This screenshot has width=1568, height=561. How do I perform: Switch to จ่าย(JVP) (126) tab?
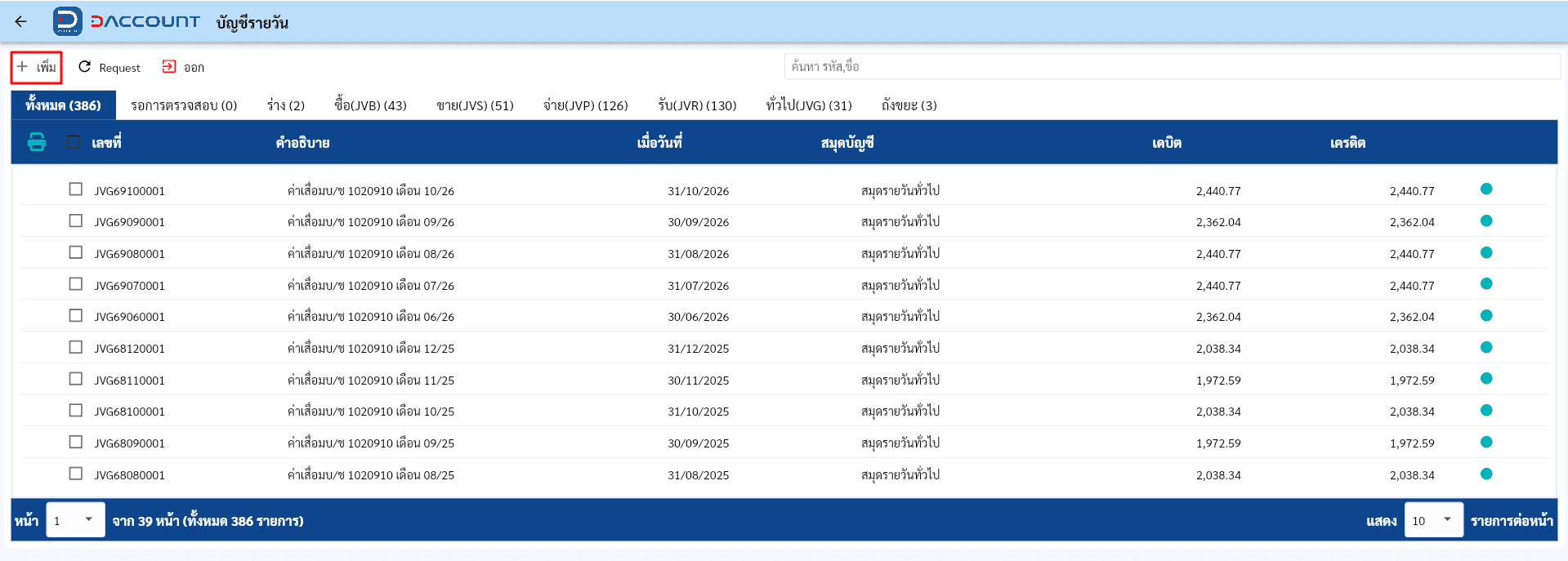585,105
